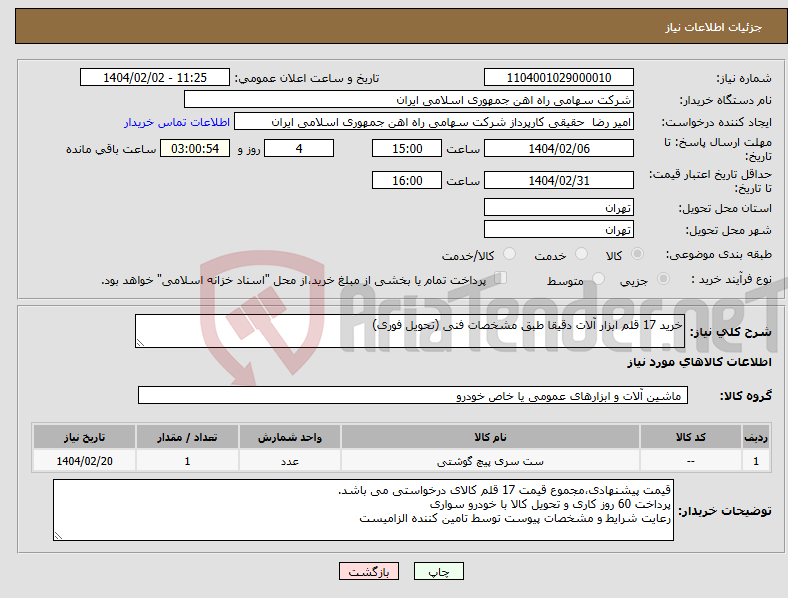Image resolution: width=788 pixels, height=598 pixels.
Task: Click unit cell عدد
Action: tap(290, 461)
